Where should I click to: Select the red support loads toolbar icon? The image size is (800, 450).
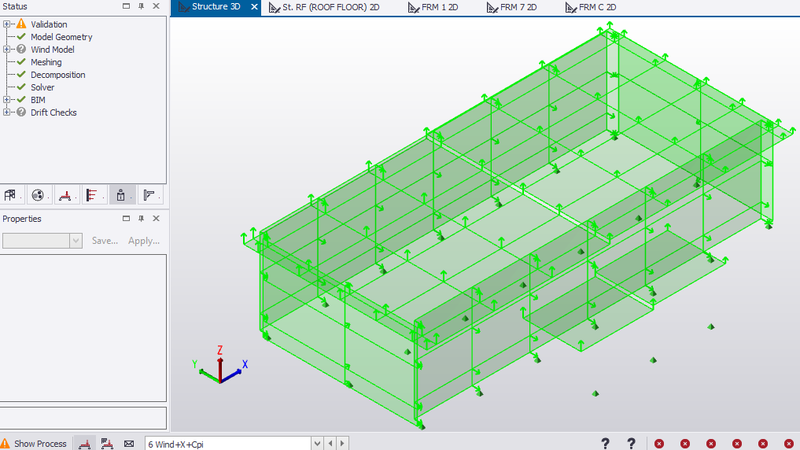pos(65,195)
